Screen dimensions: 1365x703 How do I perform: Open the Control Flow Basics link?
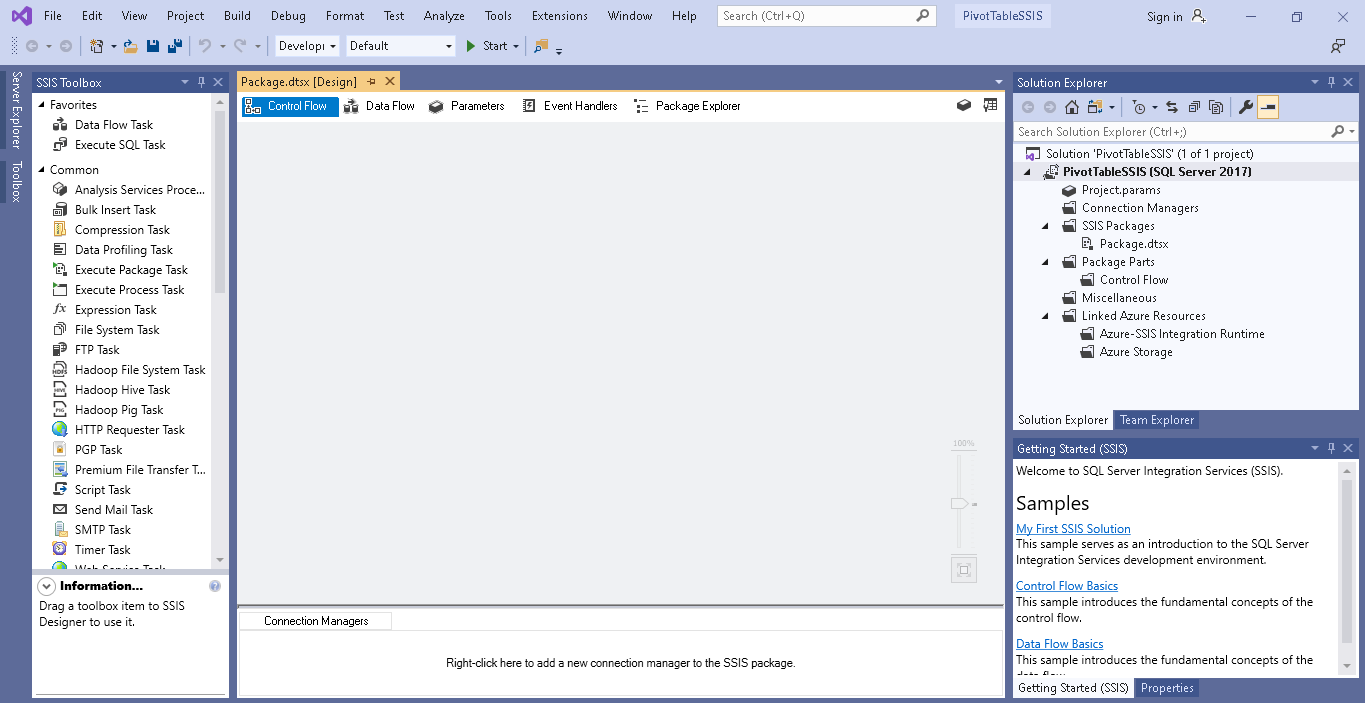pyautogui.click(x=1067, y=586)
